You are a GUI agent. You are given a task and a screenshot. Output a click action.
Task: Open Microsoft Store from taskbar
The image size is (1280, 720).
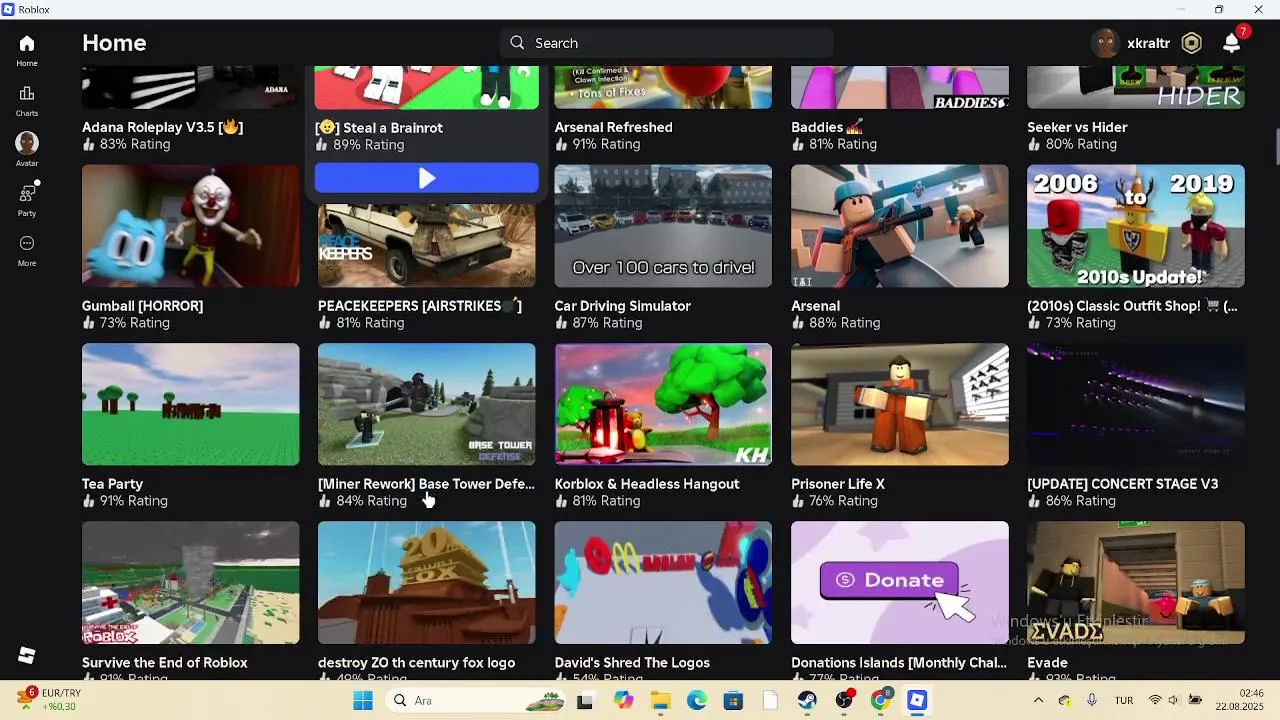pyautogui.click(x=733, y=701)
